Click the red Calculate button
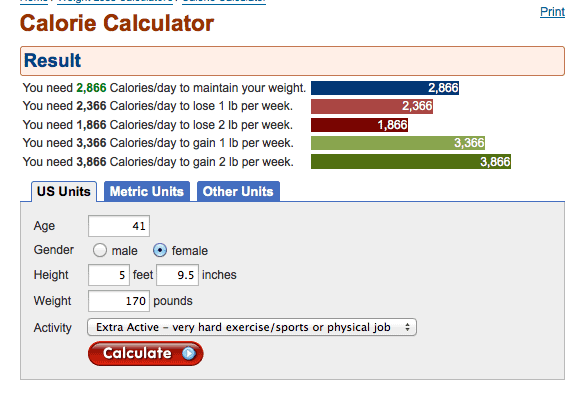Screen dimensions: 581x394 coord(146,354)
